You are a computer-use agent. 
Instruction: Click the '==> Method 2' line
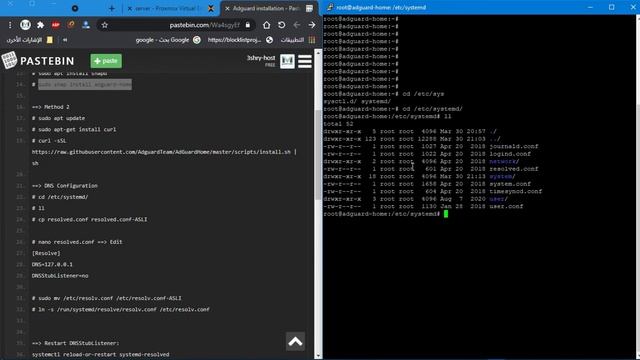pos(51,107)
